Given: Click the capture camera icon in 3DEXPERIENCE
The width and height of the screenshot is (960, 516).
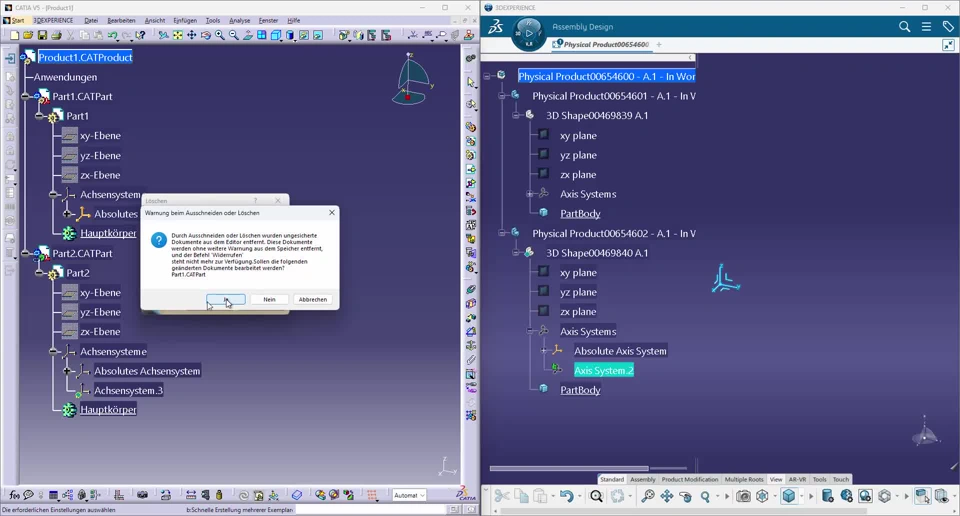Looking at the screenshot, I should (x=743, y=496).
